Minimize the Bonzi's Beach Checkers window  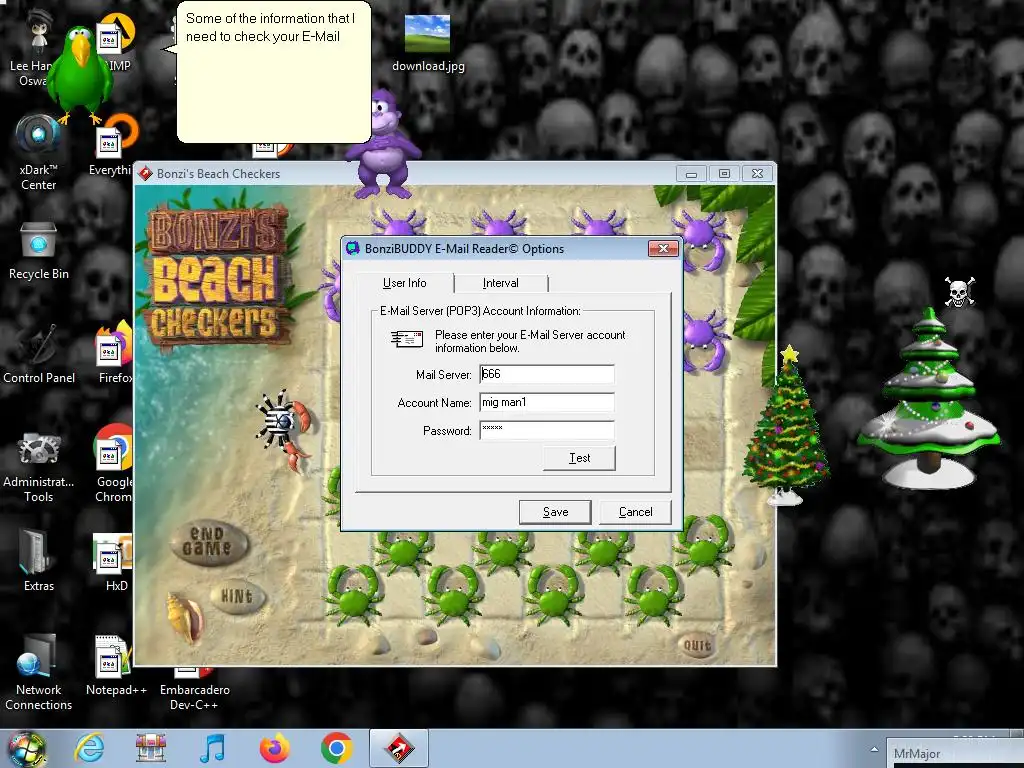[692, 174]
